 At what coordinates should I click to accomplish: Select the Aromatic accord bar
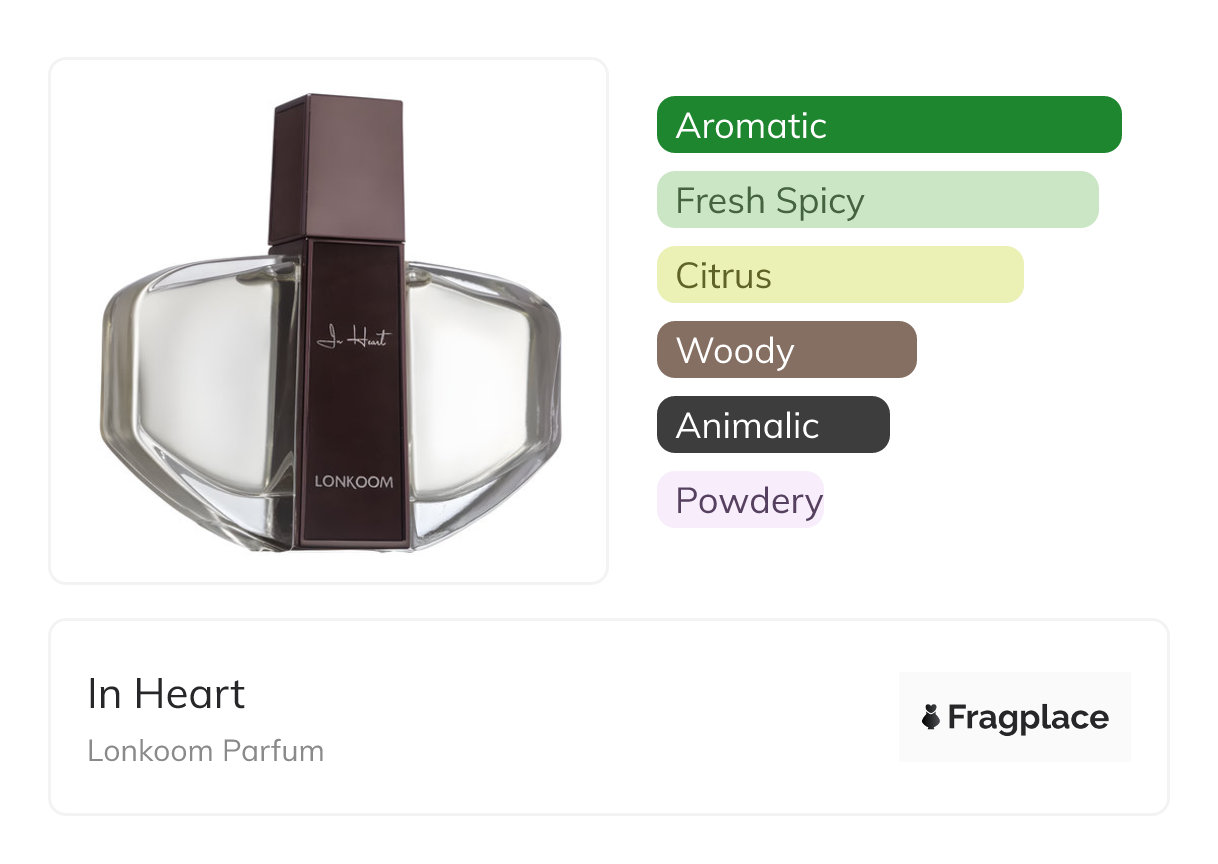pyautogui.click(x=888, y=125)
